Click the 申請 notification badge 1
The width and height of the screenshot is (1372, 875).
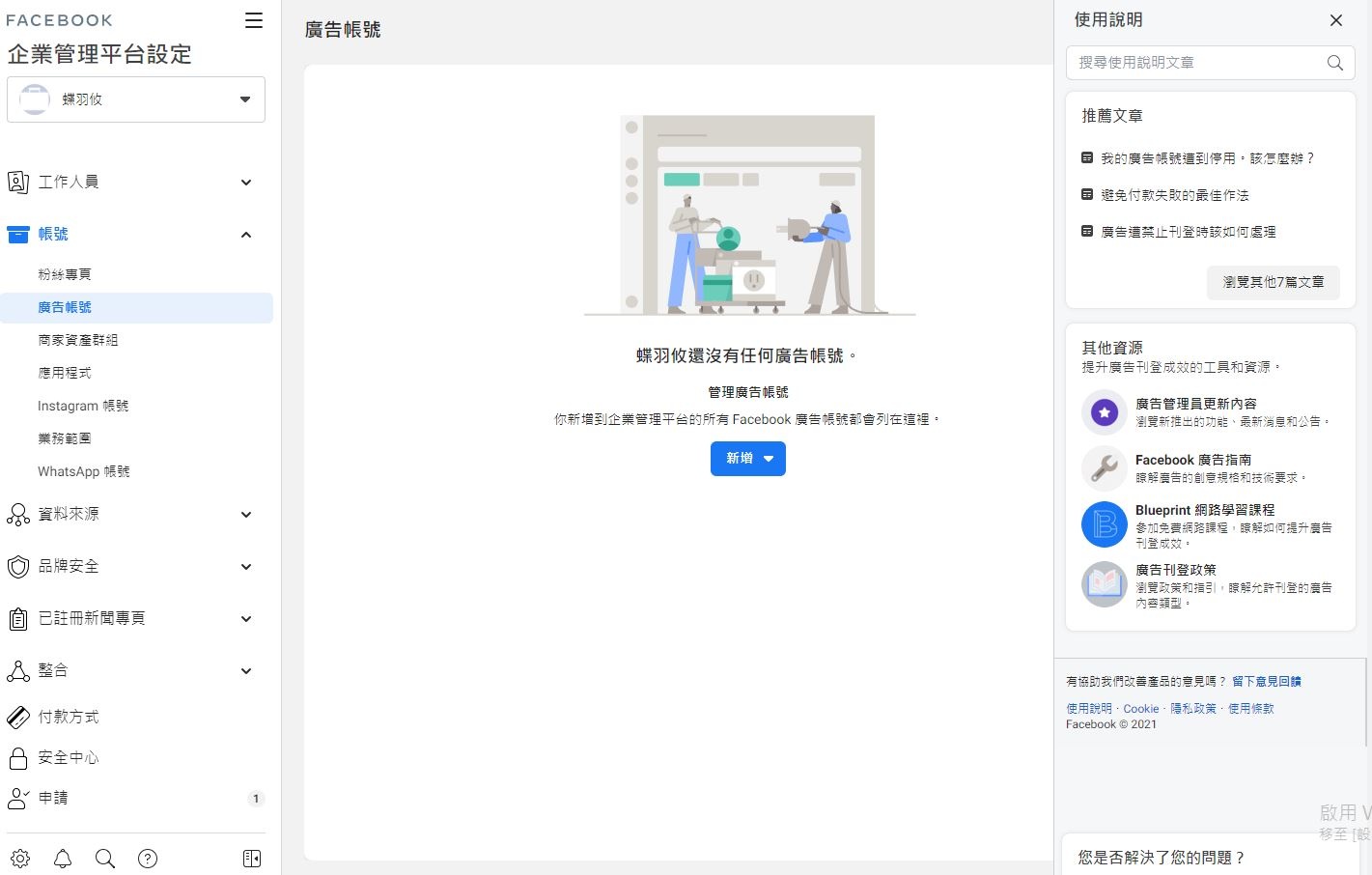256,799
